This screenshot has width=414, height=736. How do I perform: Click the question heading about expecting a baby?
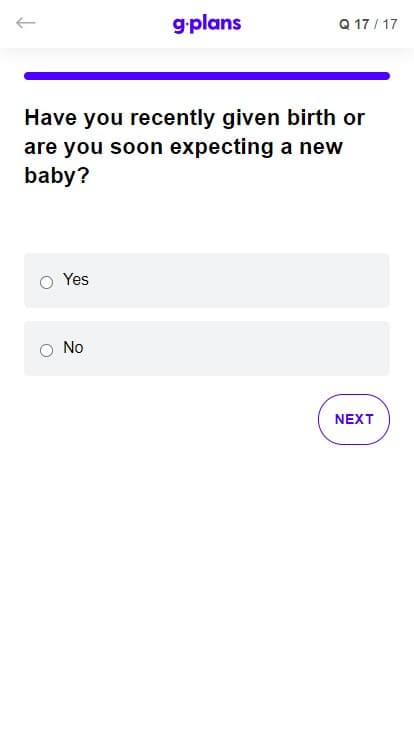(x=194, y=146)
